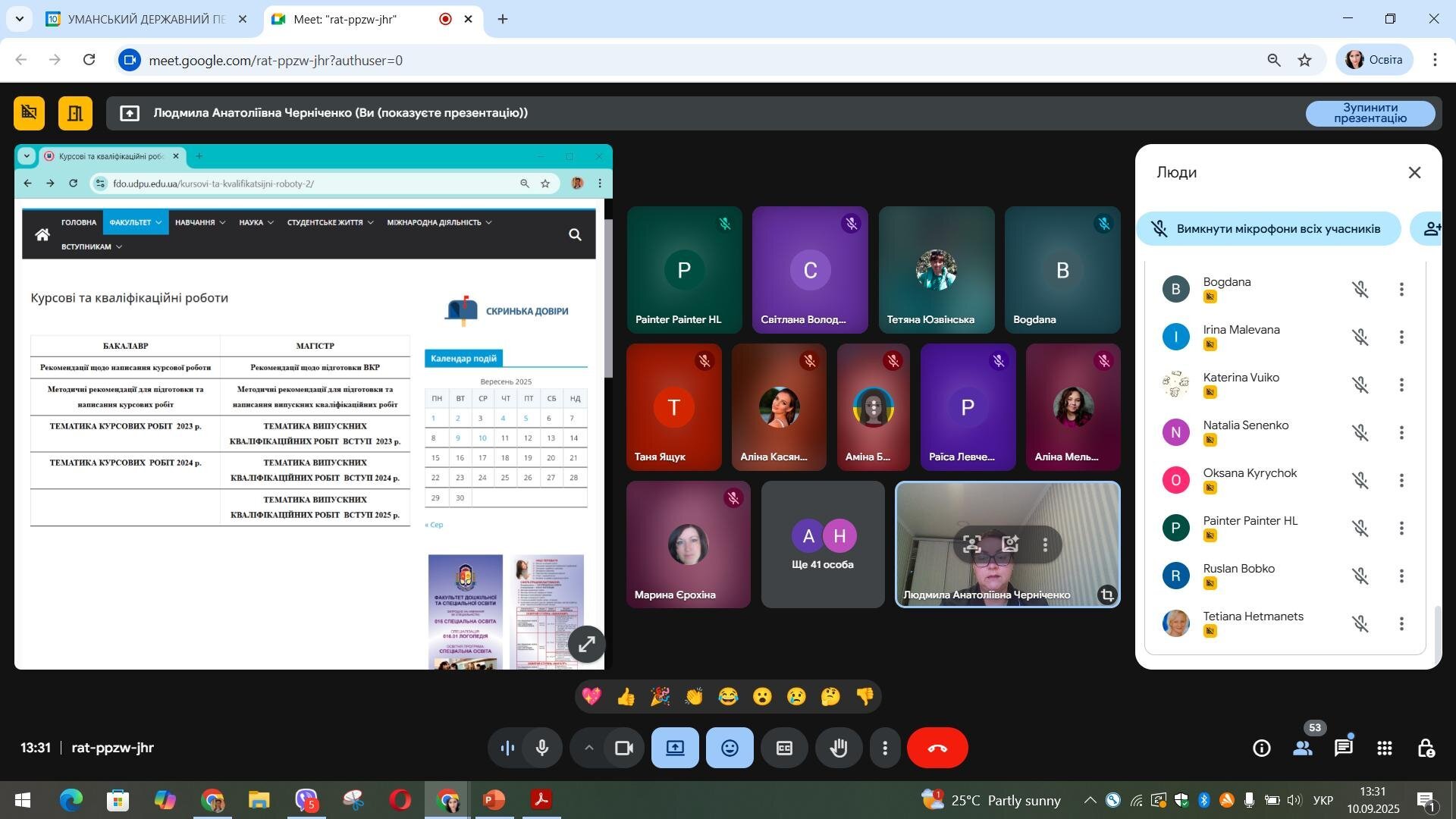Viewport: 1456px width, 819px height.
Task: Raise hand using the hand icon
Action: [839, 748]
